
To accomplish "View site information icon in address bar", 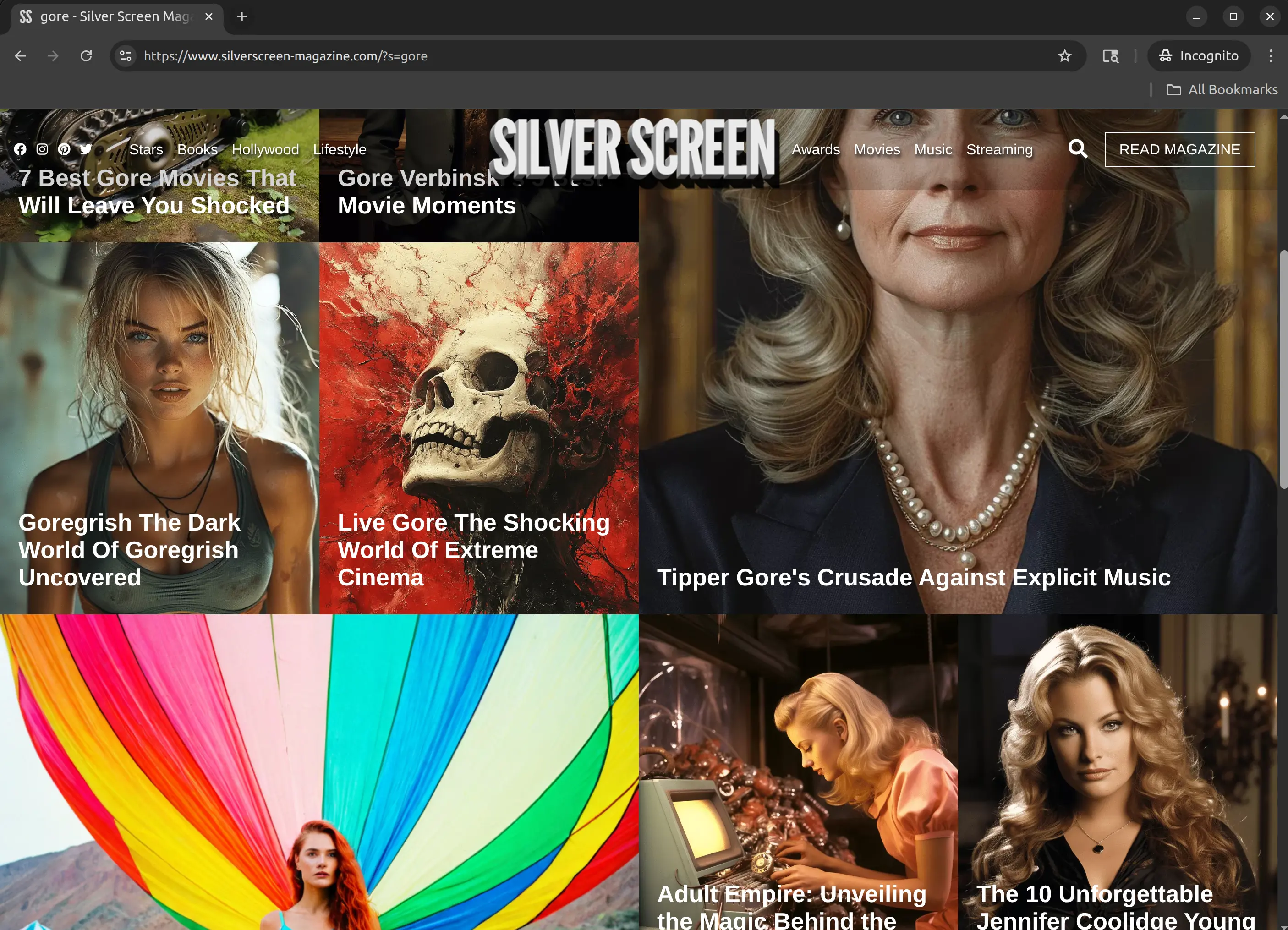I will tap(126, 55).
